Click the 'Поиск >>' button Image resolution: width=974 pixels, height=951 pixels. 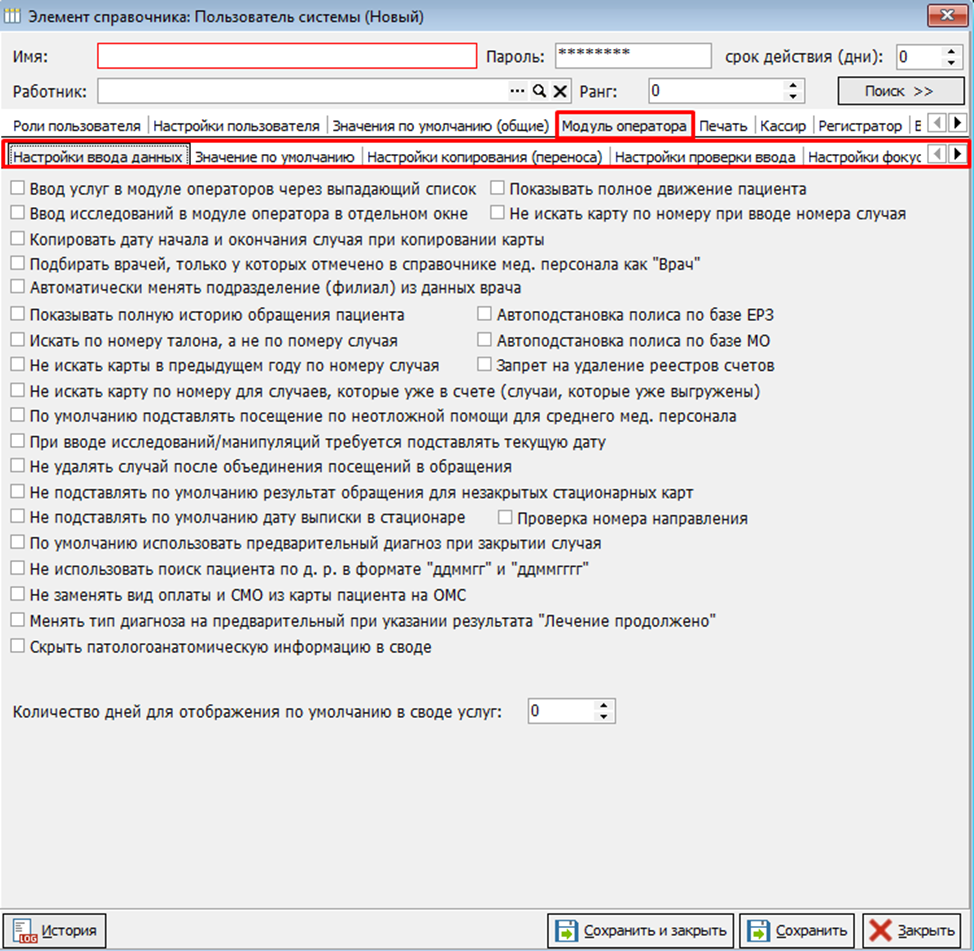pyautogui.click(x=900, y=91)
